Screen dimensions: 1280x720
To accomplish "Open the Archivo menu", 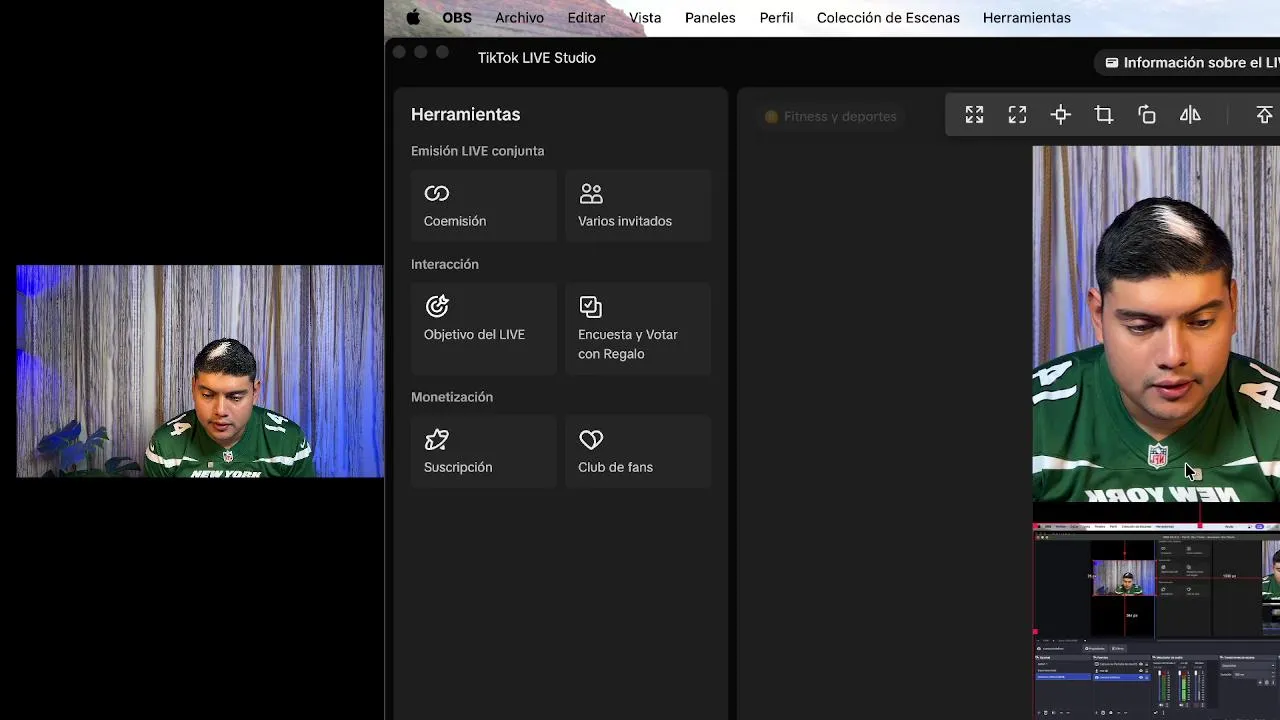I will [x=519, y=18].
